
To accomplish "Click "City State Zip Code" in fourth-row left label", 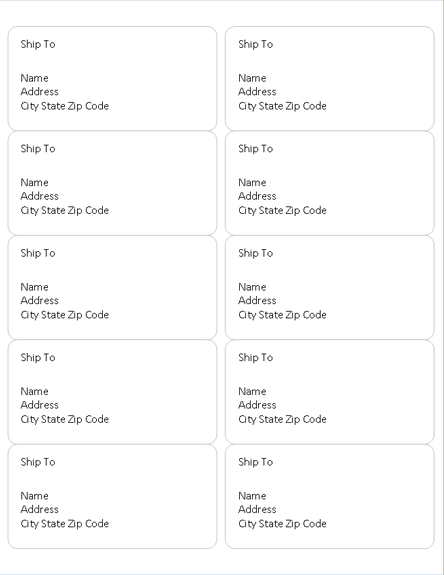I will pos(65,420).
